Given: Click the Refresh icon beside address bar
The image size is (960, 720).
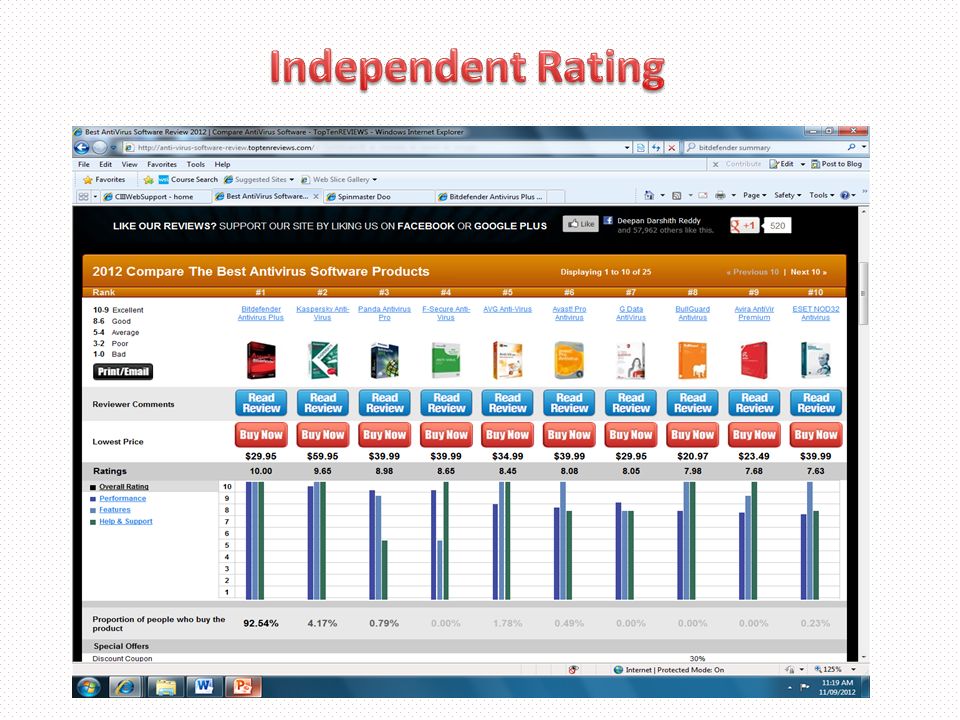Looking at the screenshot, I should [656, 148].
